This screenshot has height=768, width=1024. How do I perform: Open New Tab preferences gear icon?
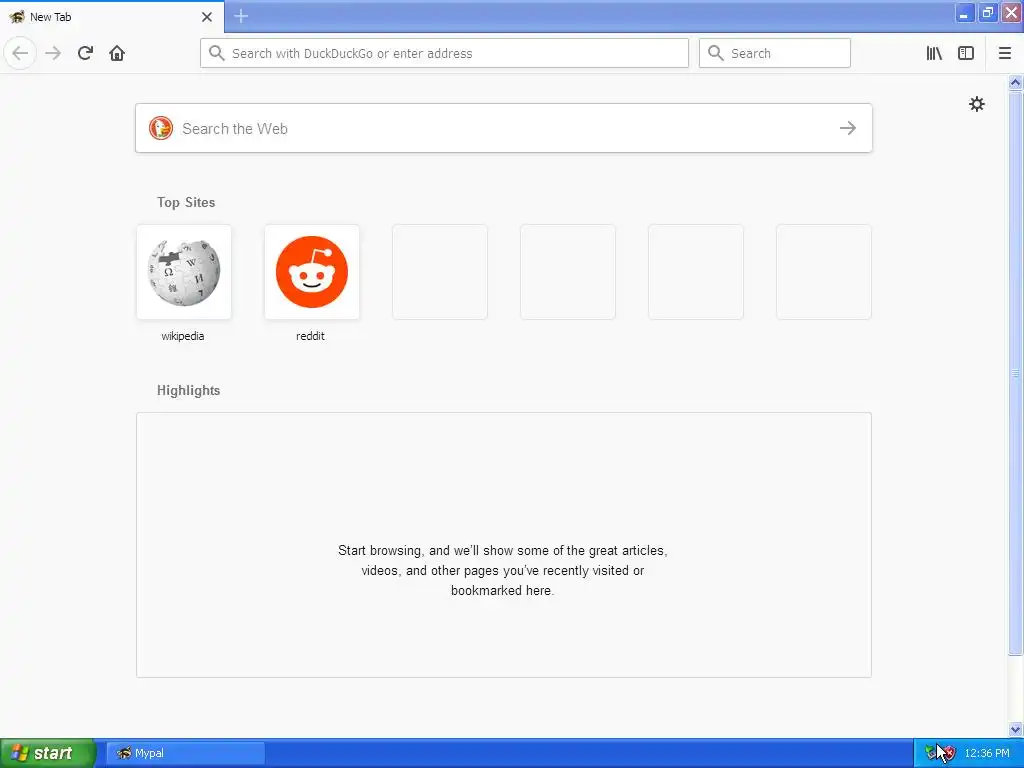click(976, 104)
